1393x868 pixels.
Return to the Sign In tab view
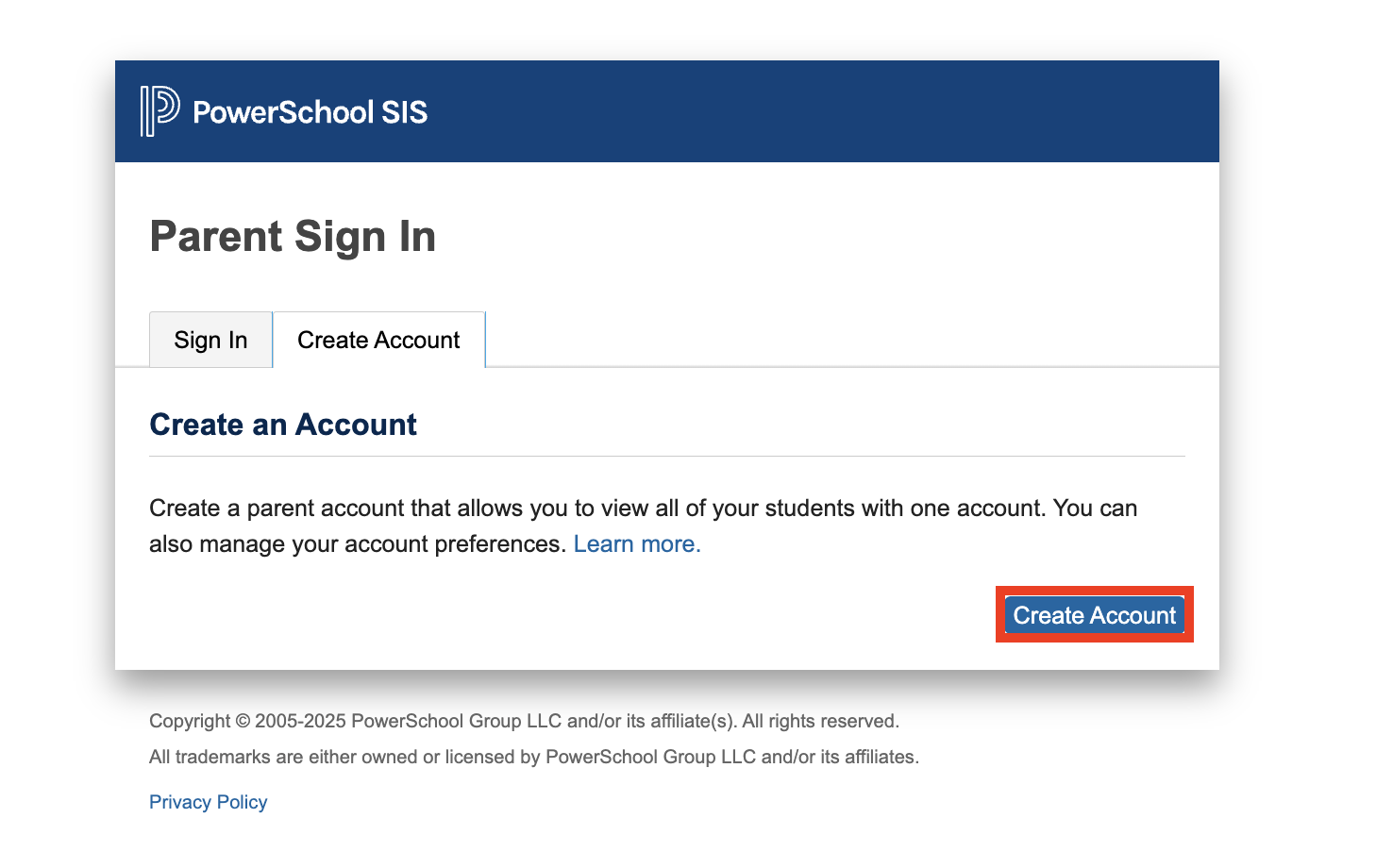point(210,339)
